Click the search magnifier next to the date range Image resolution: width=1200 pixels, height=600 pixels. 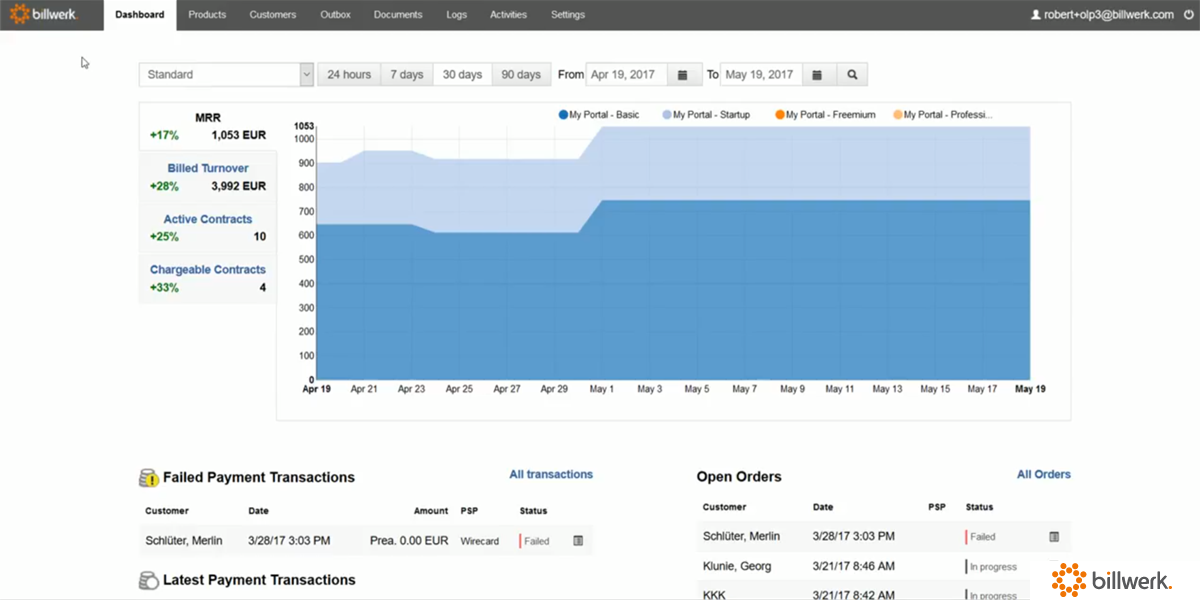pyautogui.click(x=852, y=74)
